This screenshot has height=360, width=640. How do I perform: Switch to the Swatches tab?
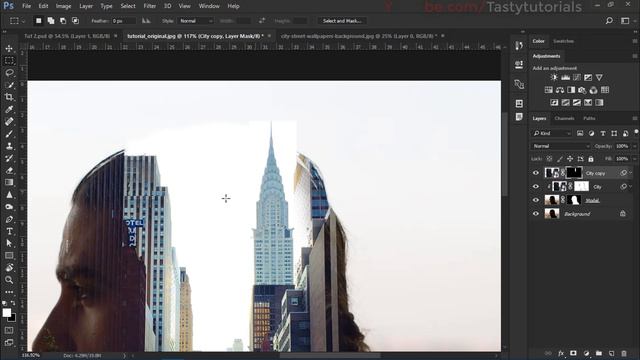[x=563, y=41]
